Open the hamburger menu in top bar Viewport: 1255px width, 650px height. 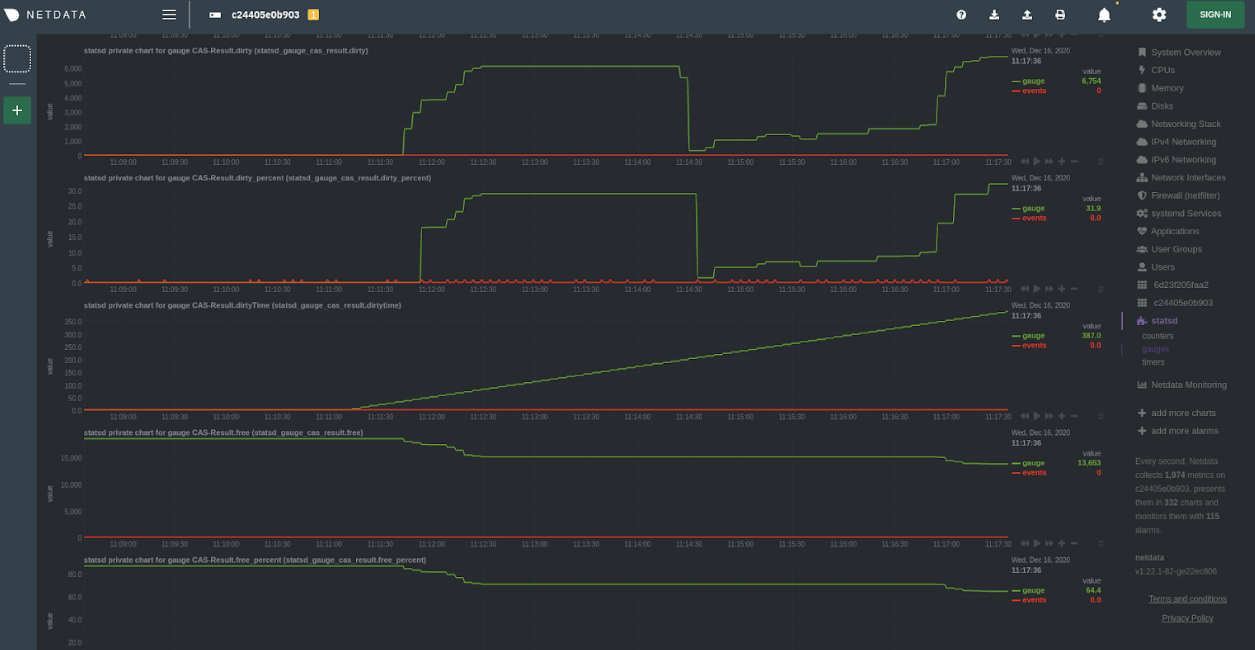(169, 15)
